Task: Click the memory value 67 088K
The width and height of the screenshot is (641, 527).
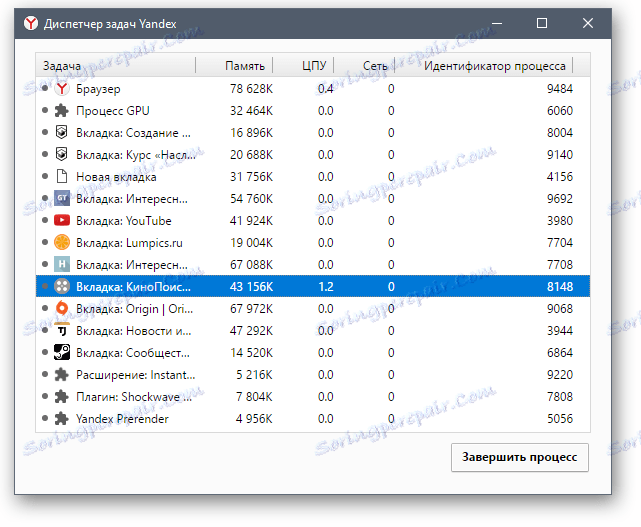Action: point(251,265)
